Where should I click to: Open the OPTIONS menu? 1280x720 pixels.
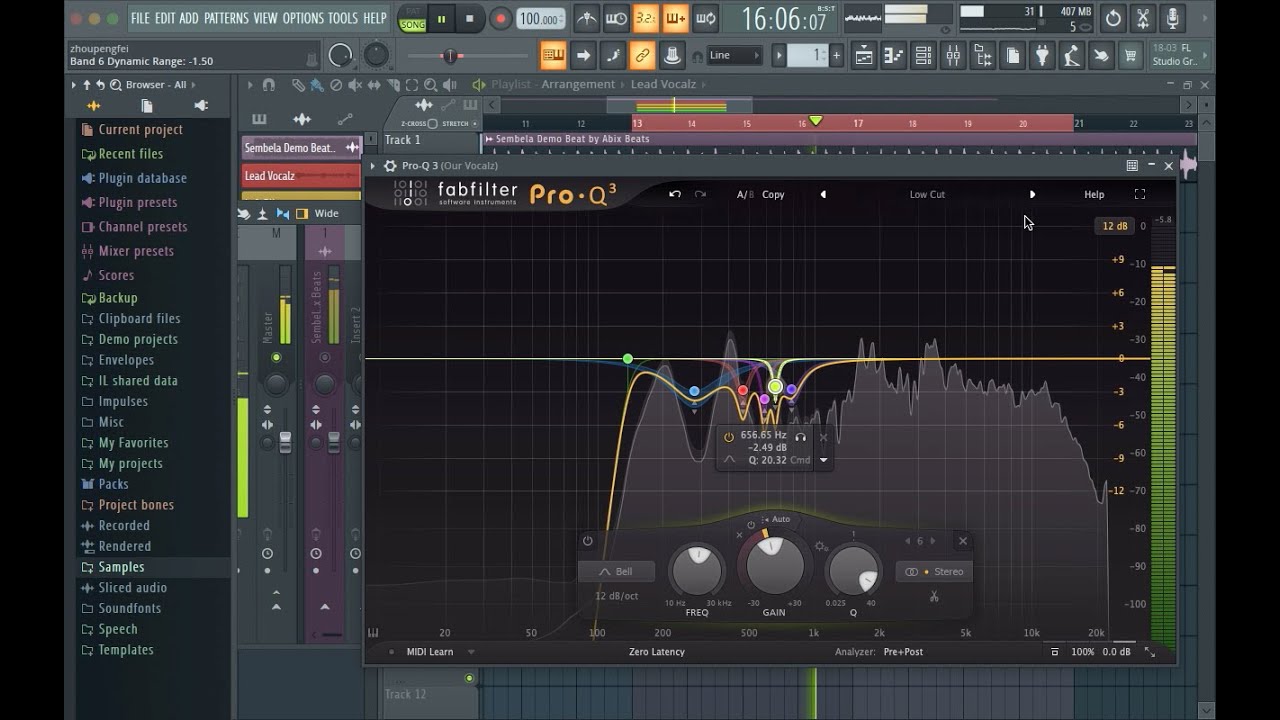(303, 18)
